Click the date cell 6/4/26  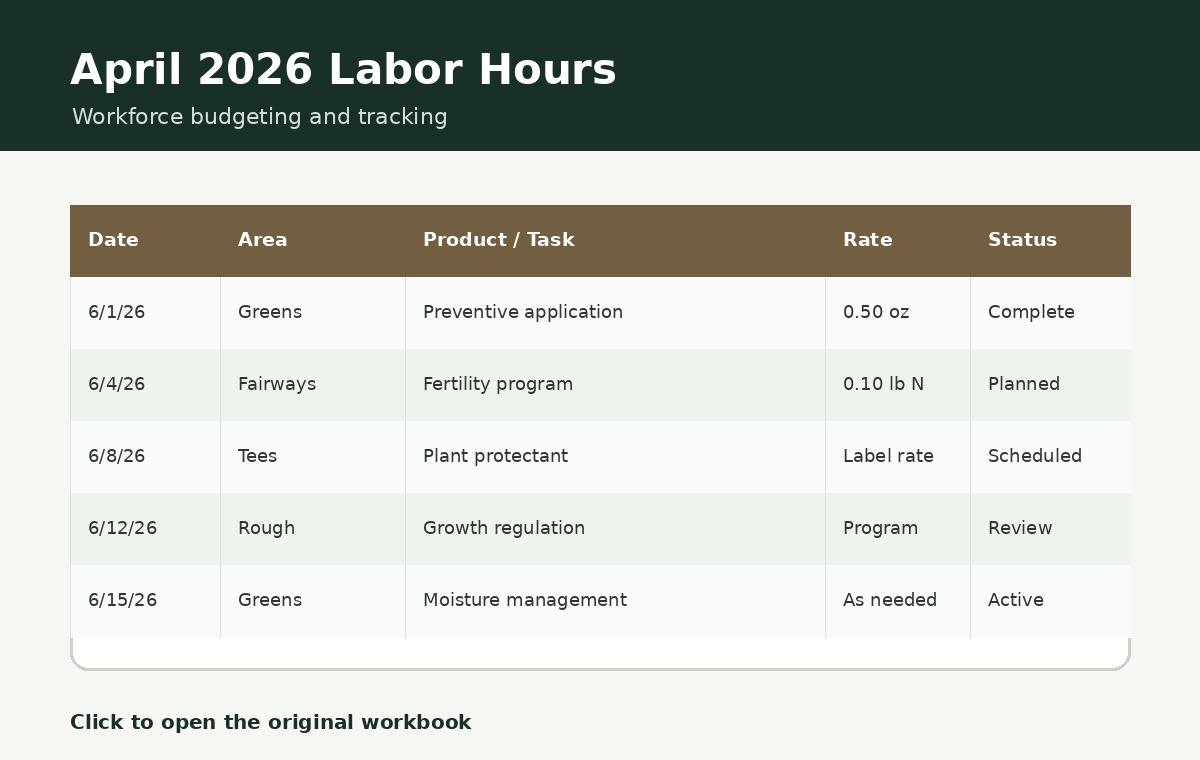coord(145,384)
